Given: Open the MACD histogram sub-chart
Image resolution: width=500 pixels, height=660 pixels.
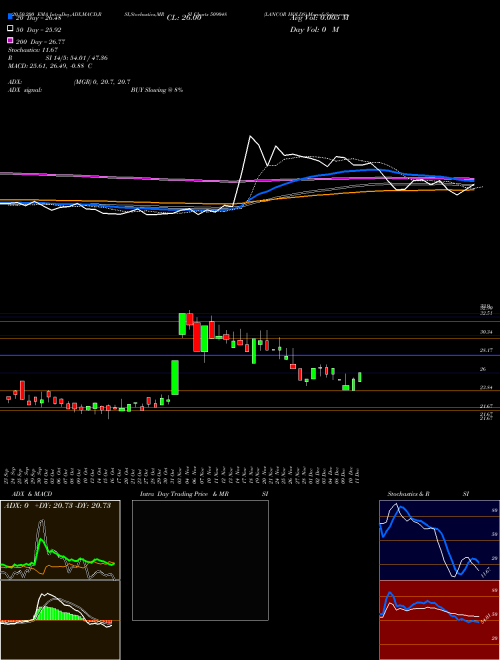Looking at the screenshot, I should (x=60, y=620).
